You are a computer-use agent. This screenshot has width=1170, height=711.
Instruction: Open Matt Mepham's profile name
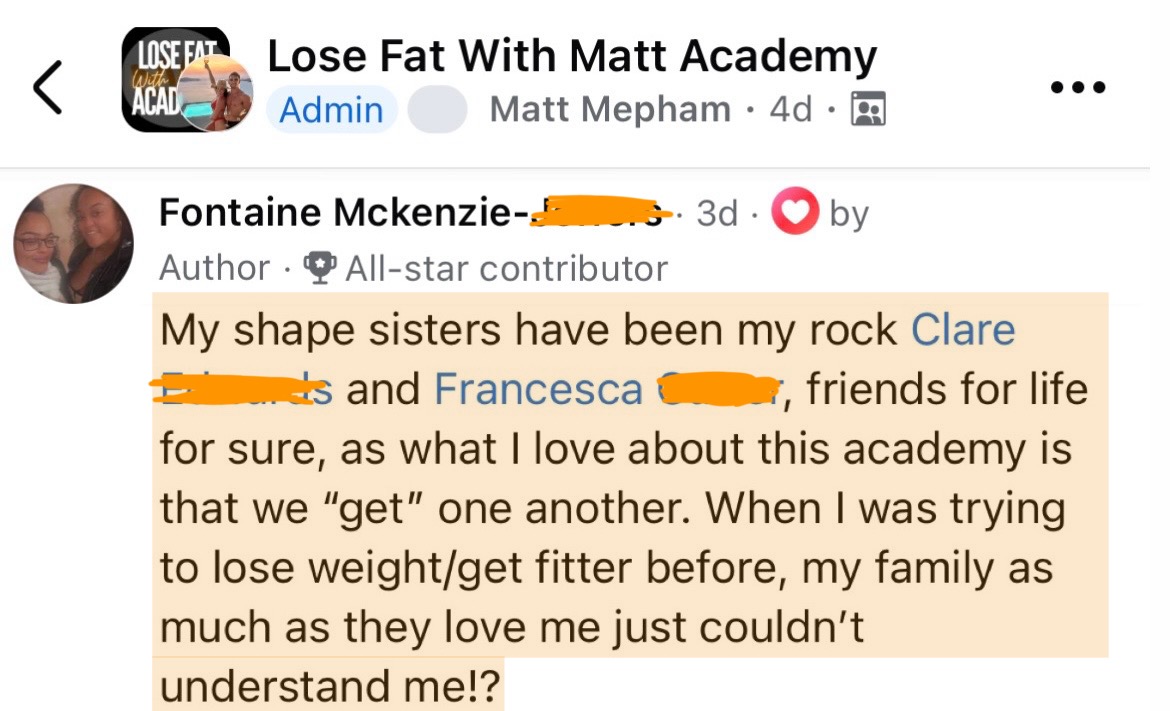tap(610, 110)
